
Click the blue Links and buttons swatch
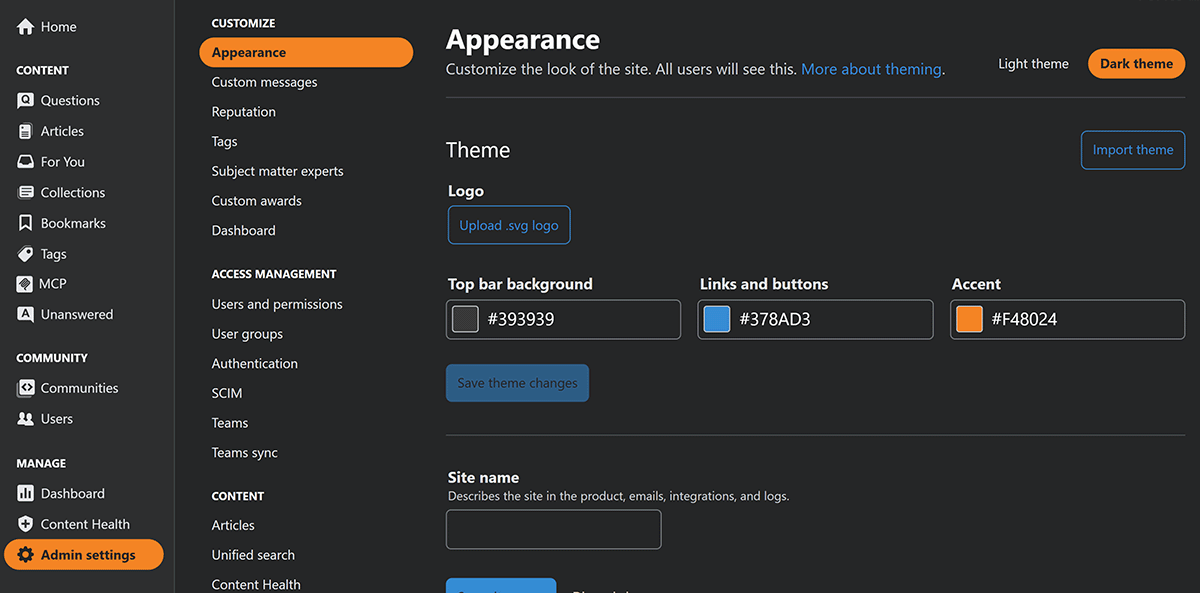point(717,319)
